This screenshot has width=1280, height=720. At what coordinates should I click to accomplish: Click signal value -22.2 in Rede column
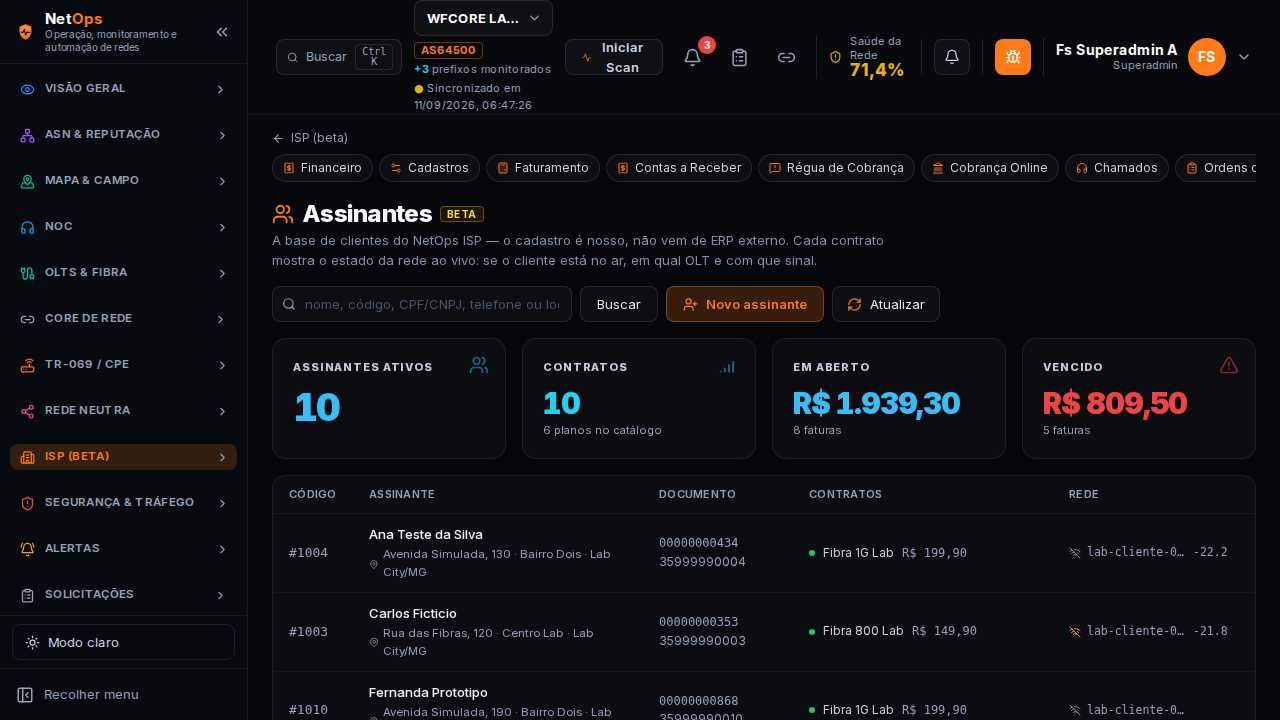pos(1210,552)
